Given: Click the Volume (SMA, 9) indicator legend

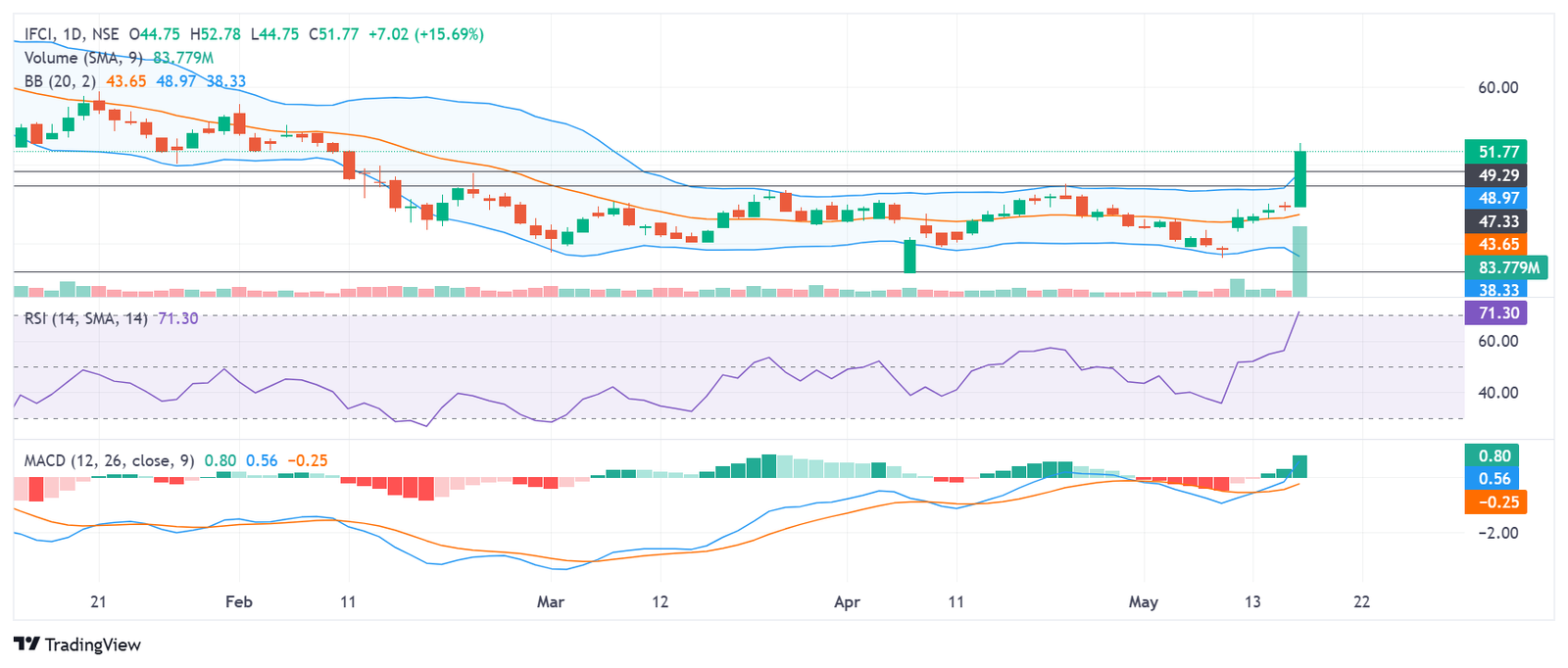Looking at the screenshot, I should [83, 58].
